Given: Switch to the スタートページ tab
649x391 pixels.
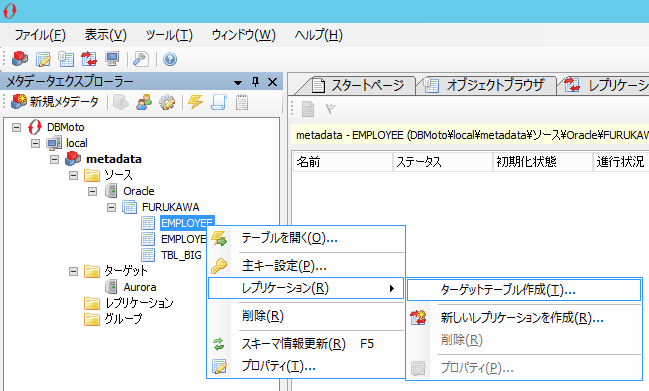Looking at the screenshot, I should pos(357,86).
